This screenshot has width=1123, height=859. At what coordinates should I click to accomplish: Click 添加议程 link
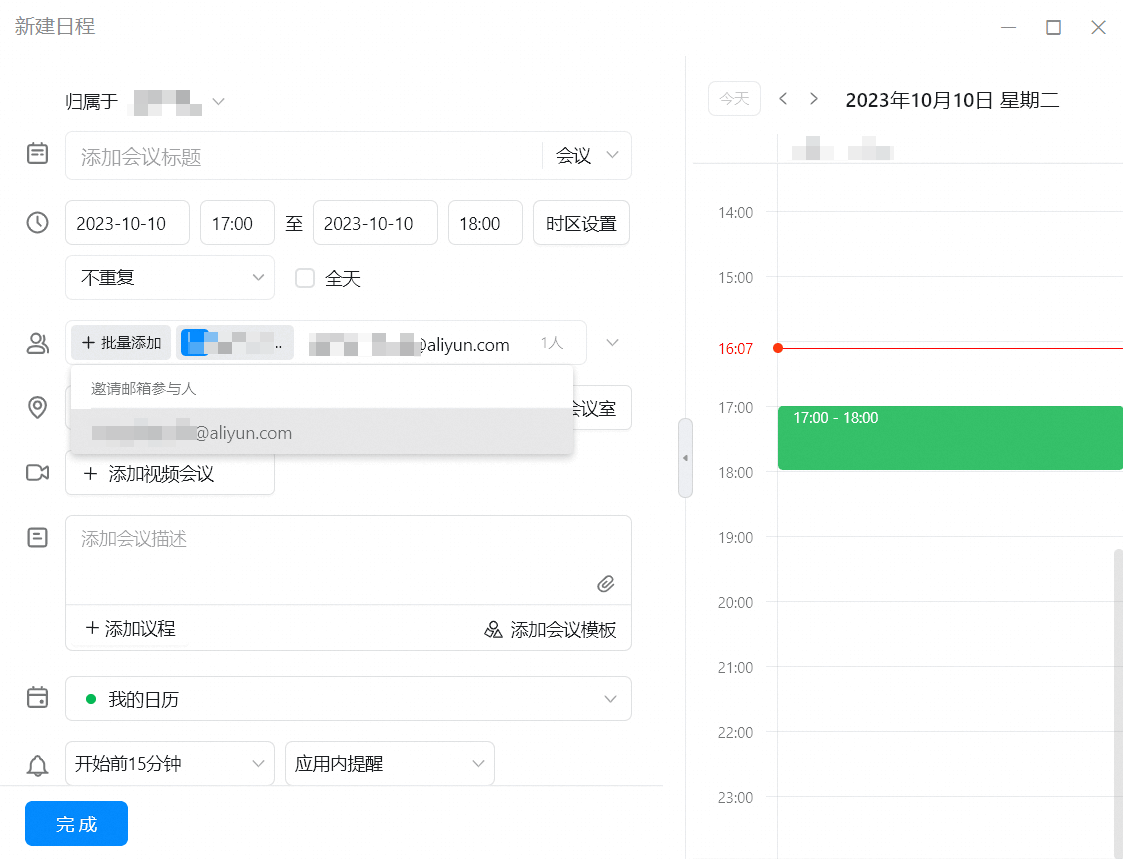pyautogui.click(x=130, y=628)
